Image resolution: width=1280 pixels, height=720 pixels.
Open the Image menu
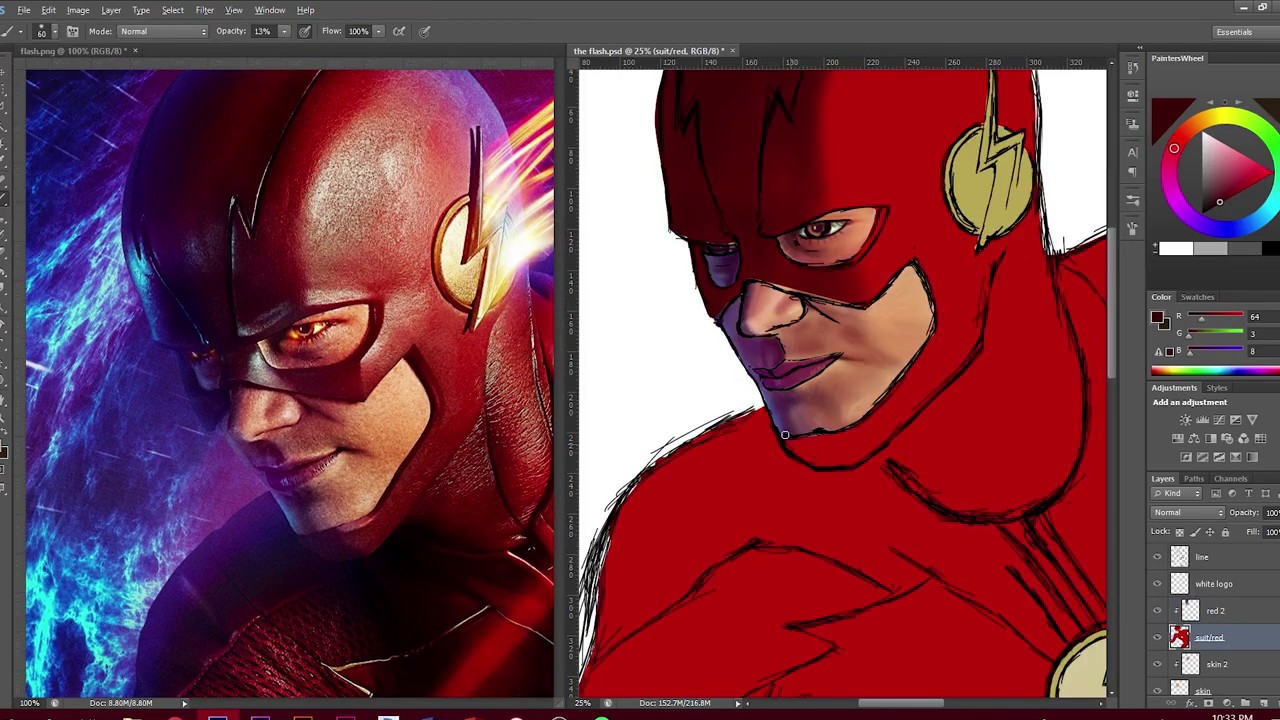tap(78, 10)
